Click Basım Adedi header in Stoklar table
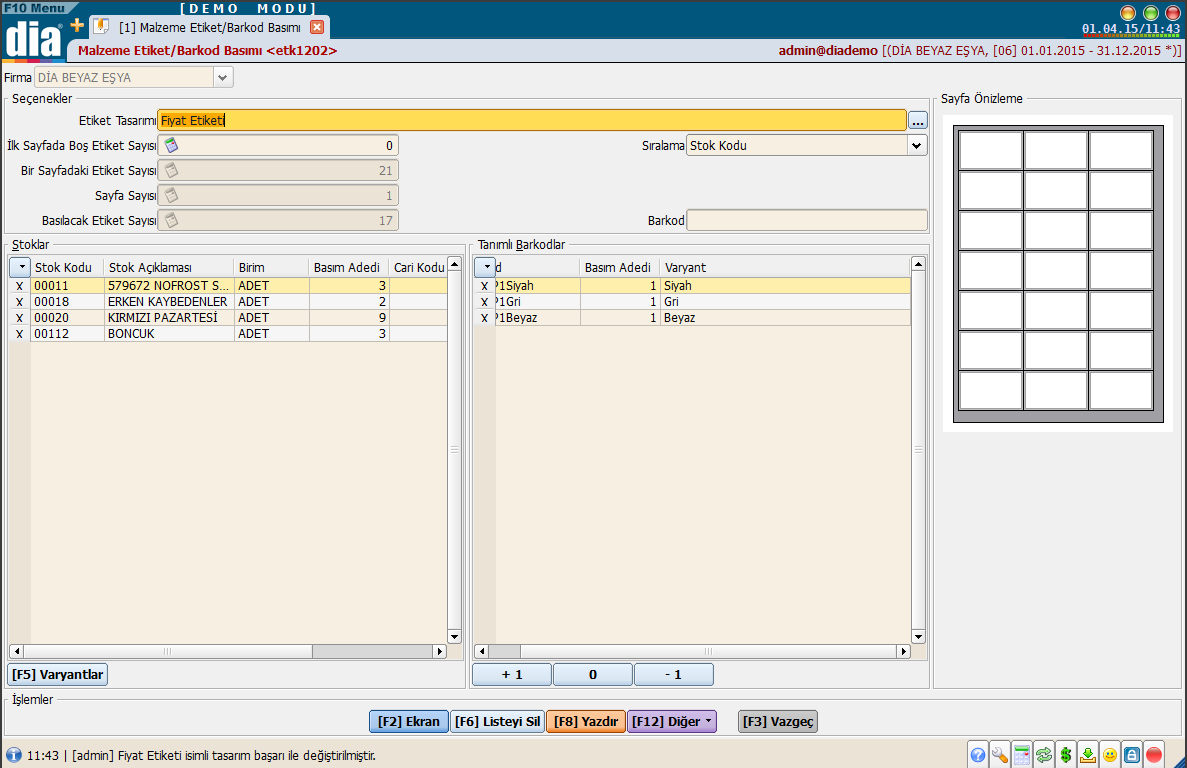The width and height of the screenshot is (1187, 768). (349, 267)
